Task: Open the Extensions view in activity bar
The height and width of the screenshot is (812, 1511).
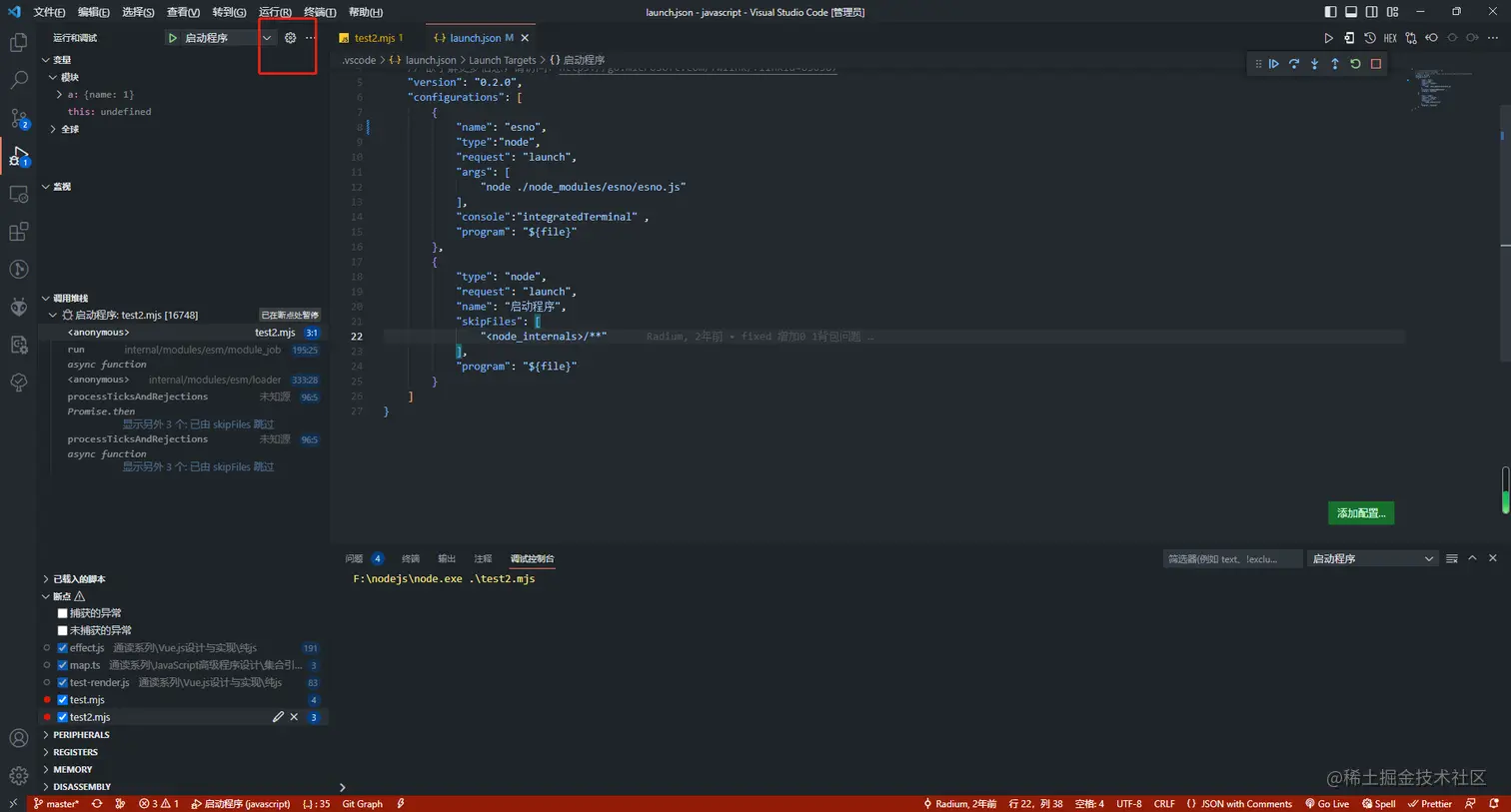Action: [18, 232]
